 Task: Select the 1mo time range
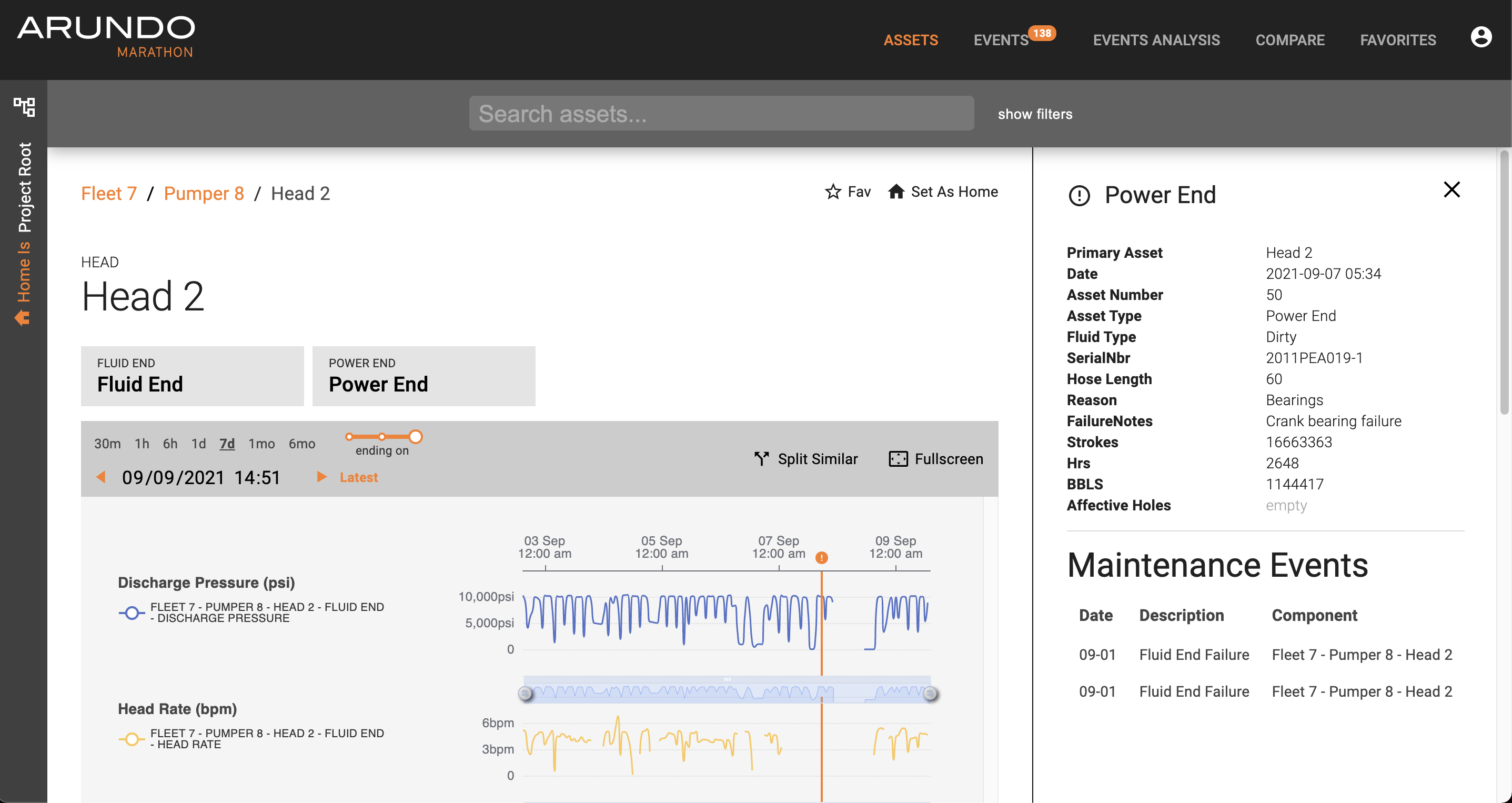[261, 444]
